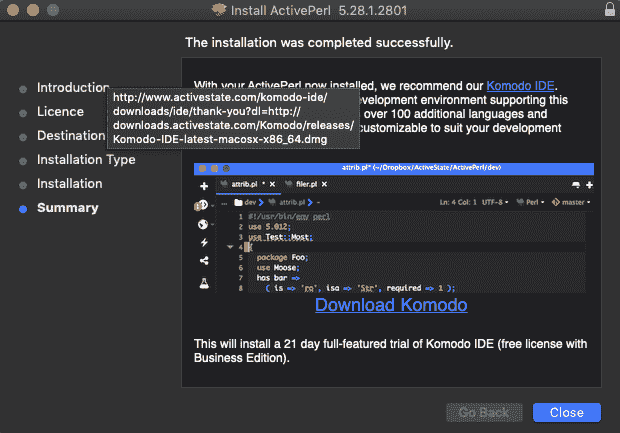Click the Komodo IDE hyperlink
This screenshot has height=433, width=620.
pos(521,86)
